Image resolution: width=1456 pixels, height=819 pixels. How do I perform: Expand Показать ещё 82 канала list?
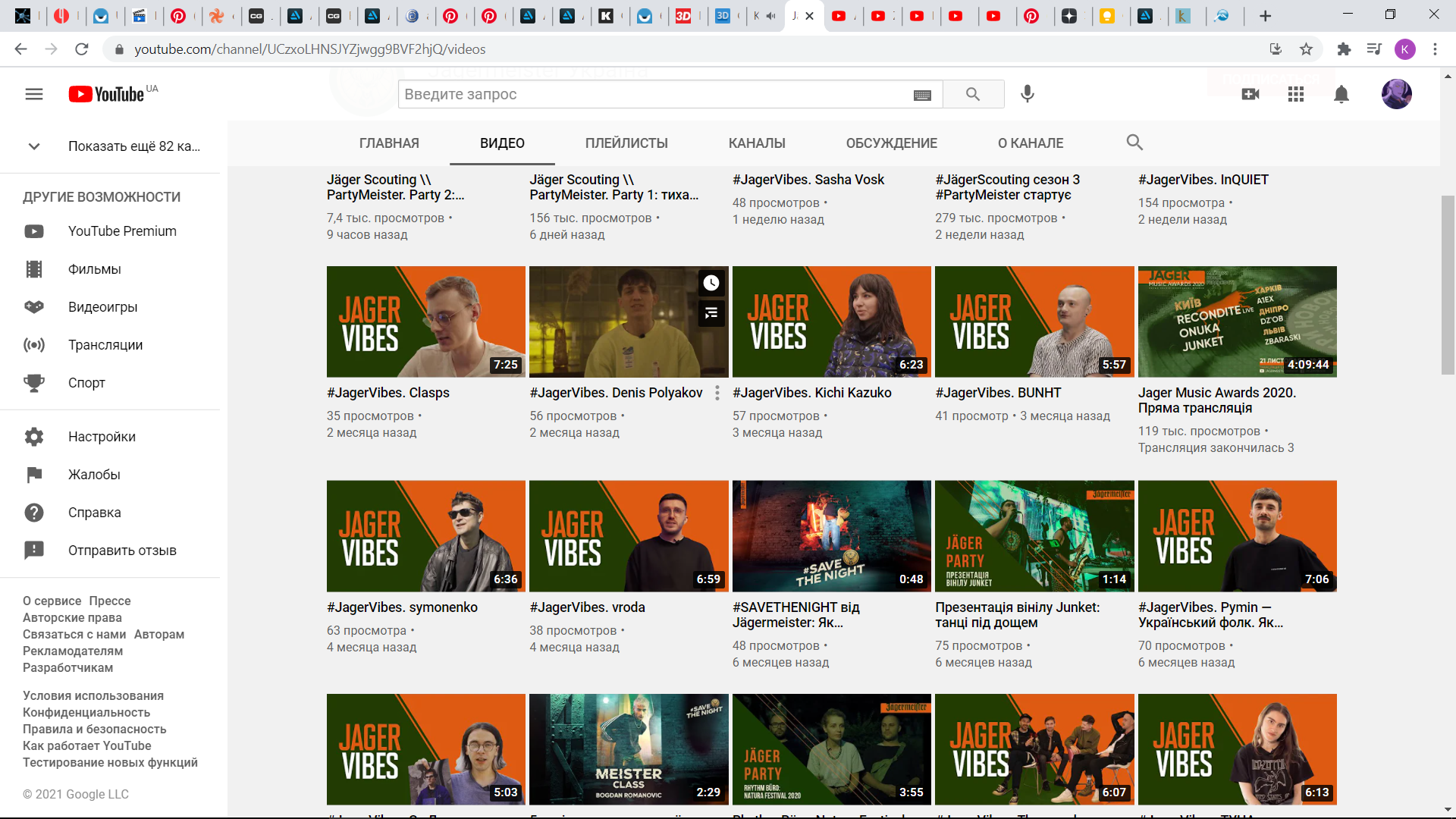click(110, 146)
